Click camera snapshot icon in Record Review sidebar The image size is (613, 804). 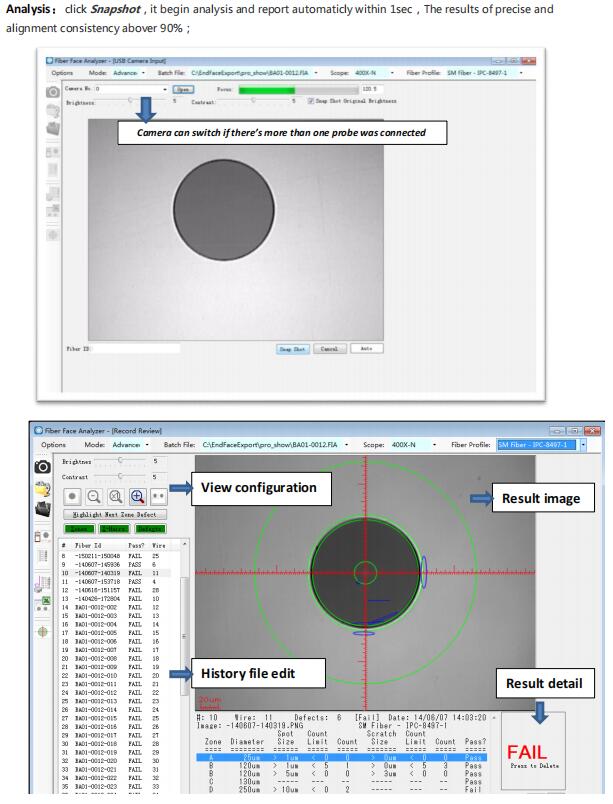43,466
